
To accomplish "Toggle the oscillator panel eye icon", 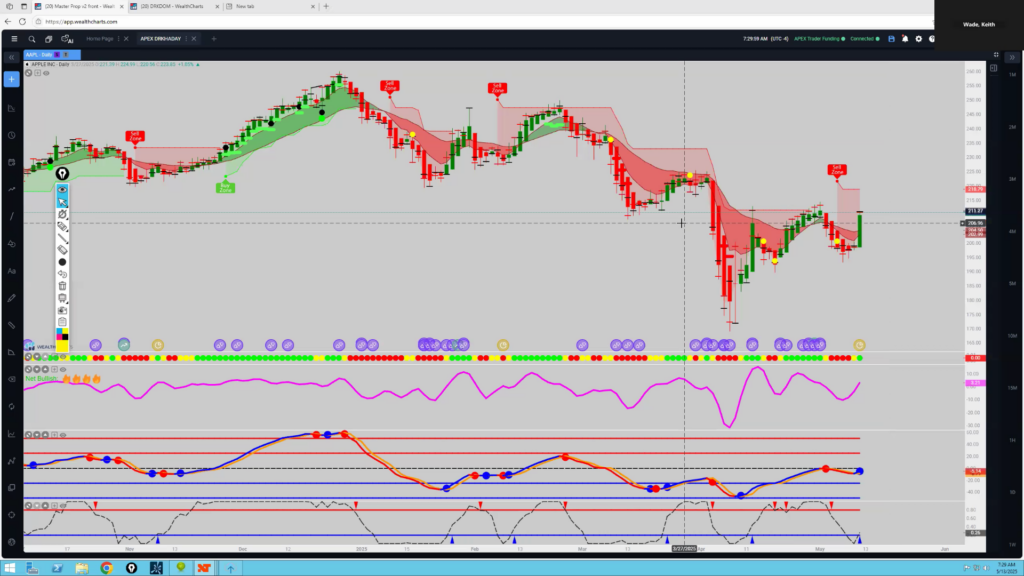I will click(x=63, y=435).
